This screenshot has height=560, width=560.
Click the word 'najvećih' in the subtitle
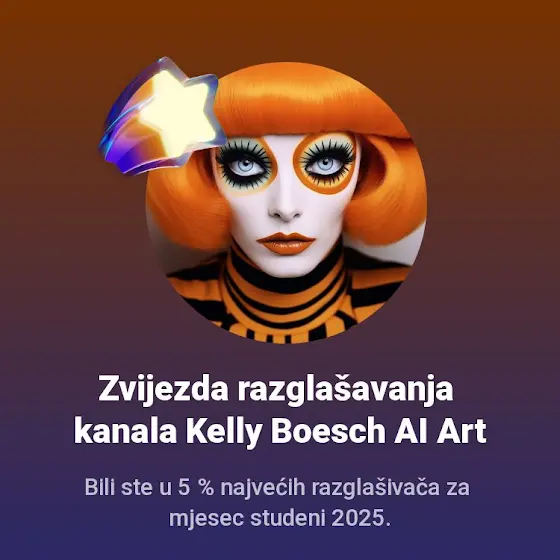click(263, 488)
